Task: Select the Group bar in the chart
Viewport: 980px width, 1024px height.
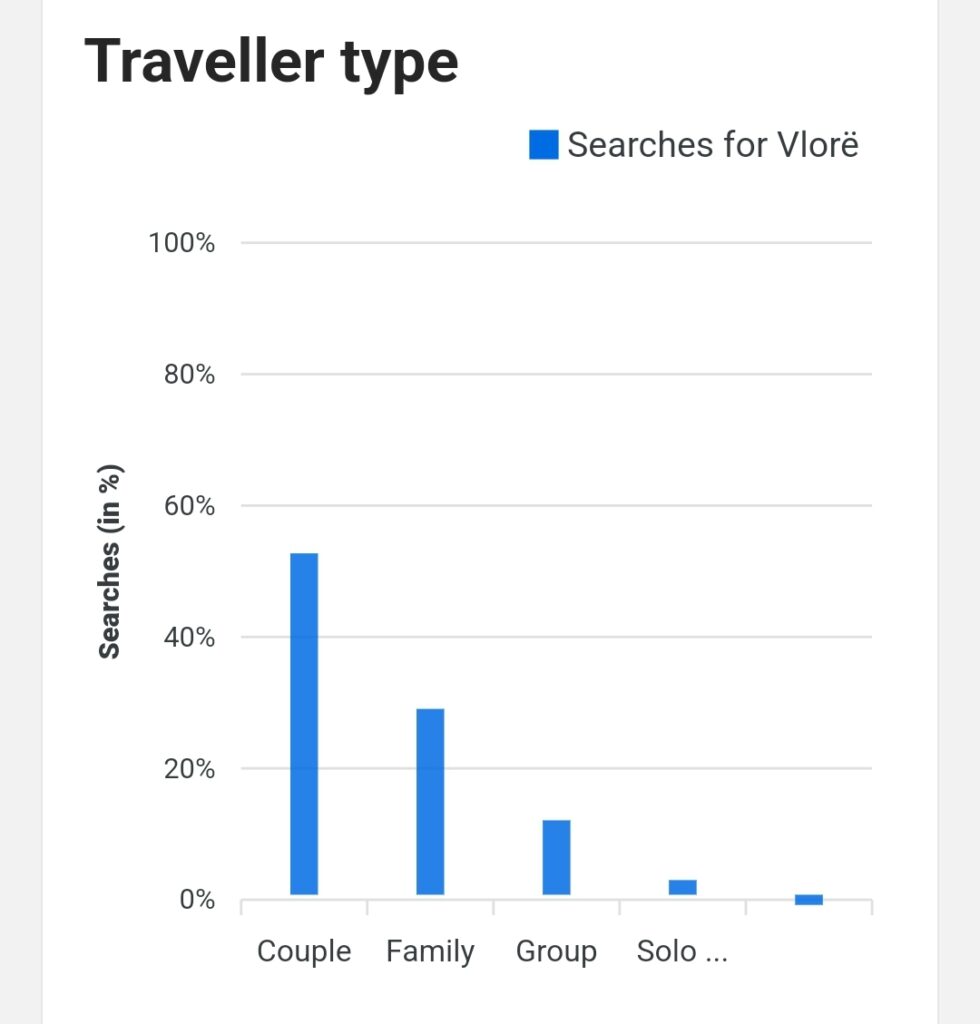Action: coord(556,857)
